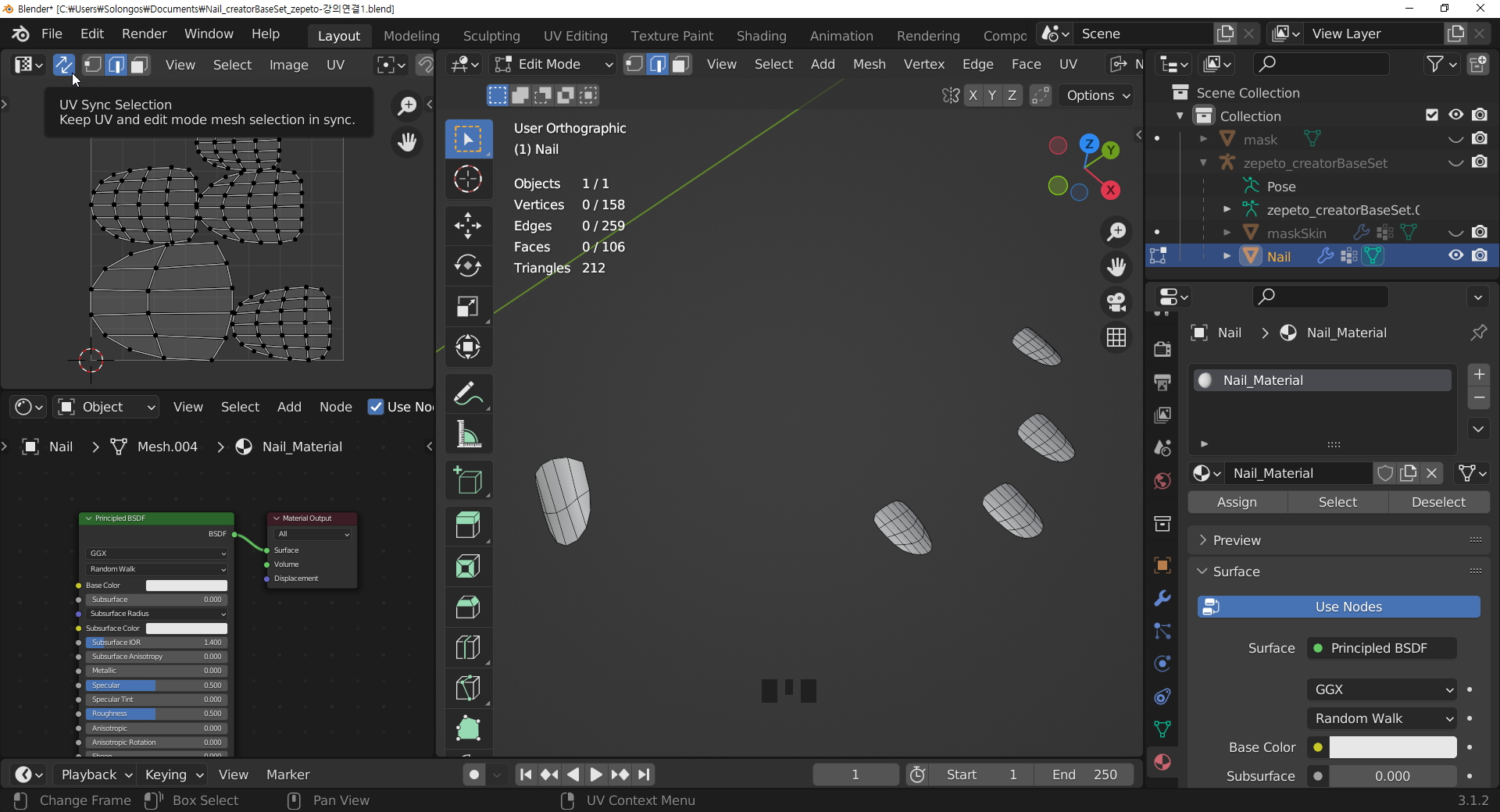Screen dimensions: 1500x812
Task: Click the End frame field in timeline
Action: (x=1084, y=775)
